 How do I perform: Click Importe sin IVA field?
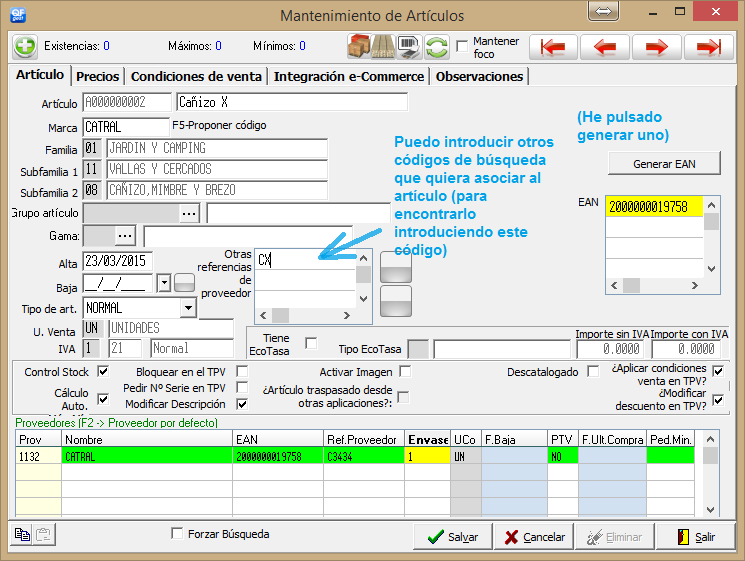click(611, 349)
